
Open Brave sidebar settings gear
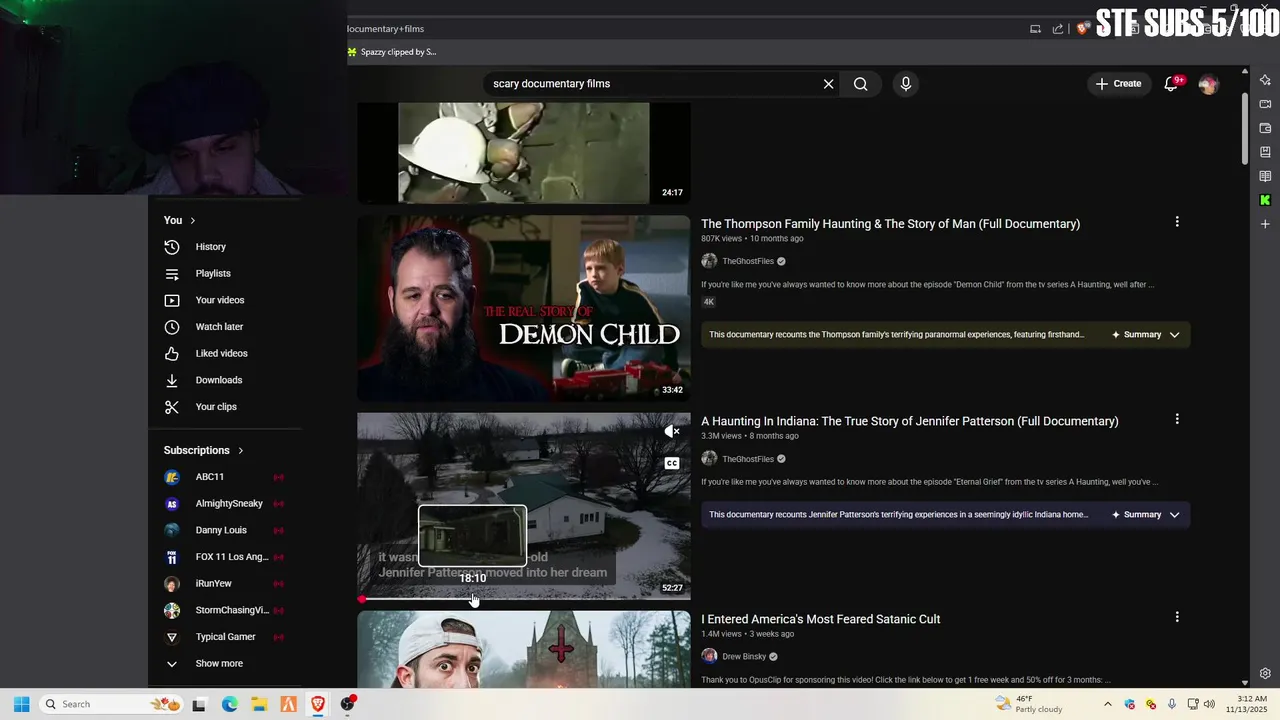point(1265,674)
